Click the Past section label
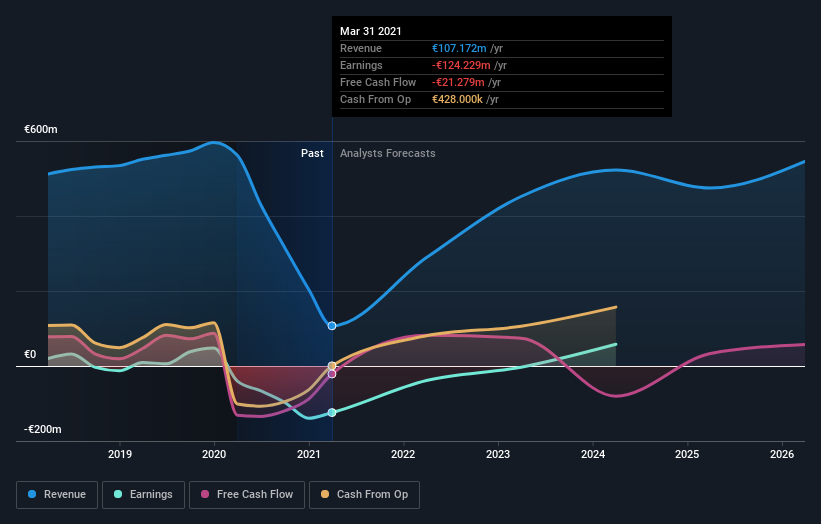The width and height of the screenshot is (821, 524). [x=312, y=153]
